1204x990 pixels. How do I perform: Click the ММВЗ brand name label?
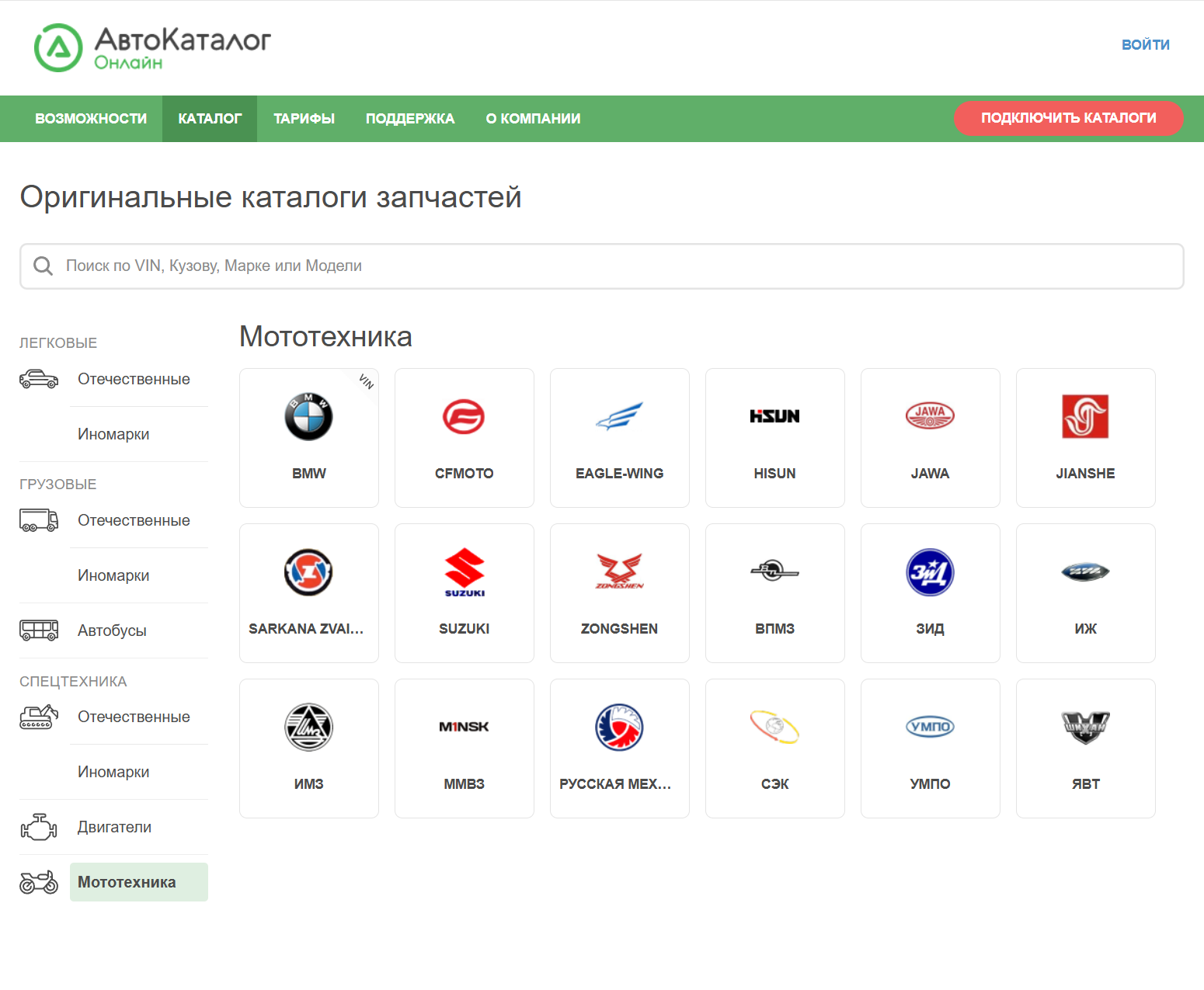click(465, 784)
